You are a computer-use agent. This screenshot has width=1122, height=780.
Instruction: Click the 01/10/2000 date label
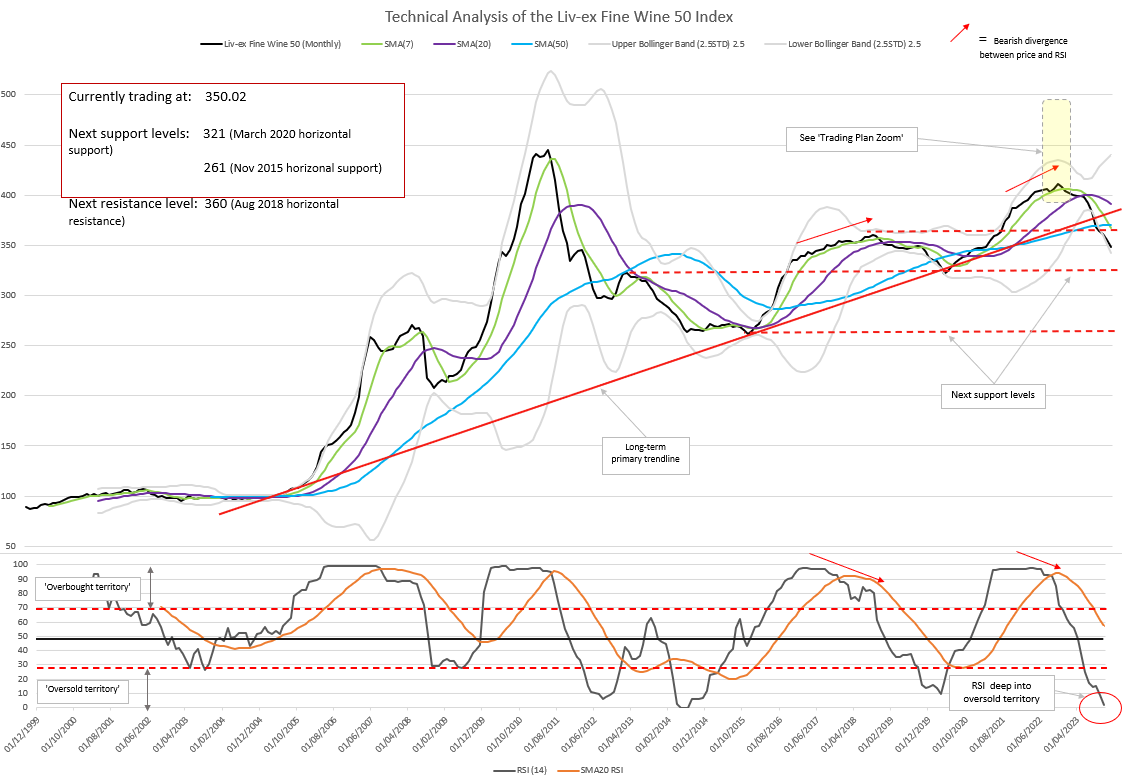[57, 733]
